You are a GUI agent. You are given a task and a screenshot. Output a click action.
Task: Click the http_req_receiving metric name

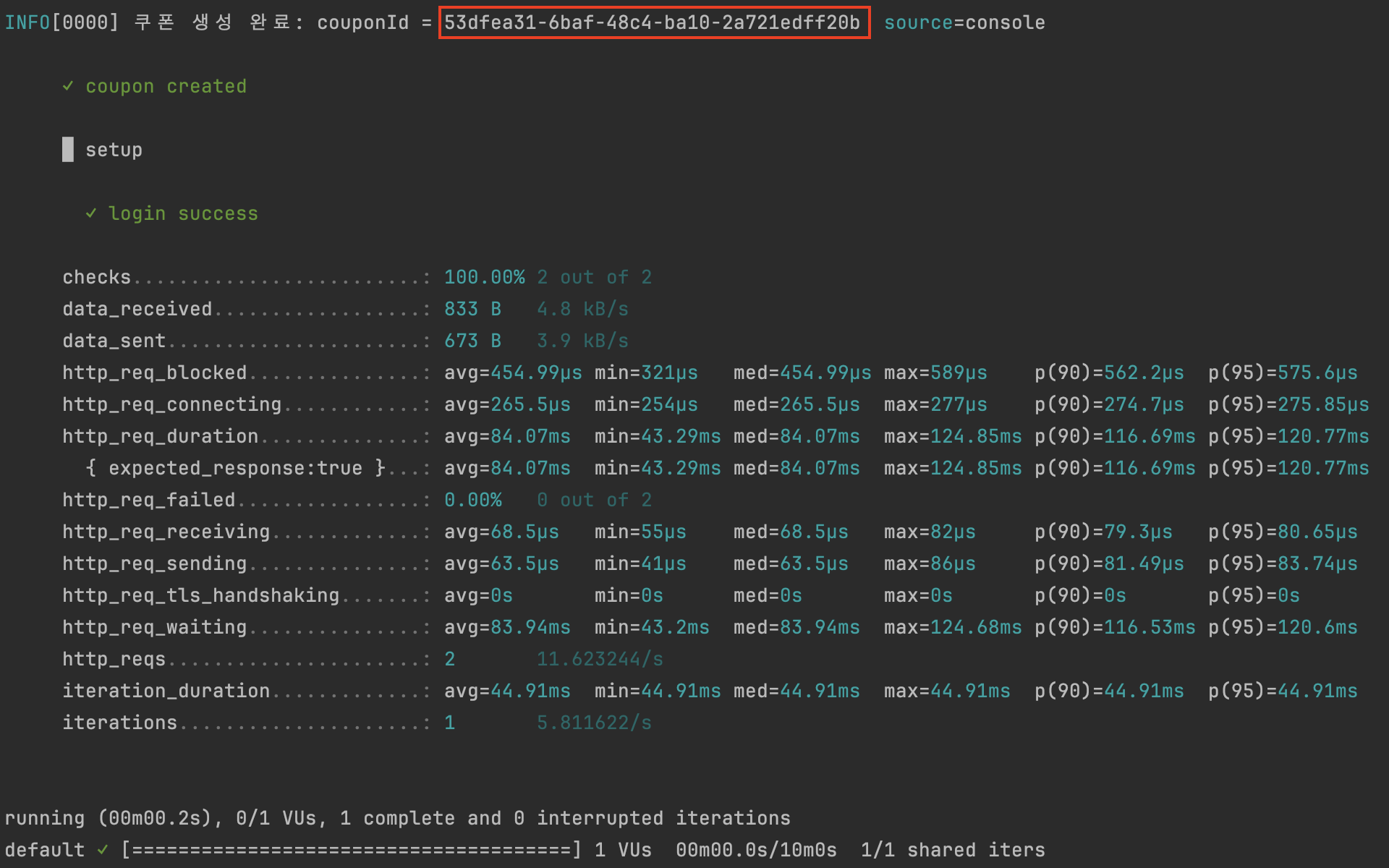pos(166,532)
